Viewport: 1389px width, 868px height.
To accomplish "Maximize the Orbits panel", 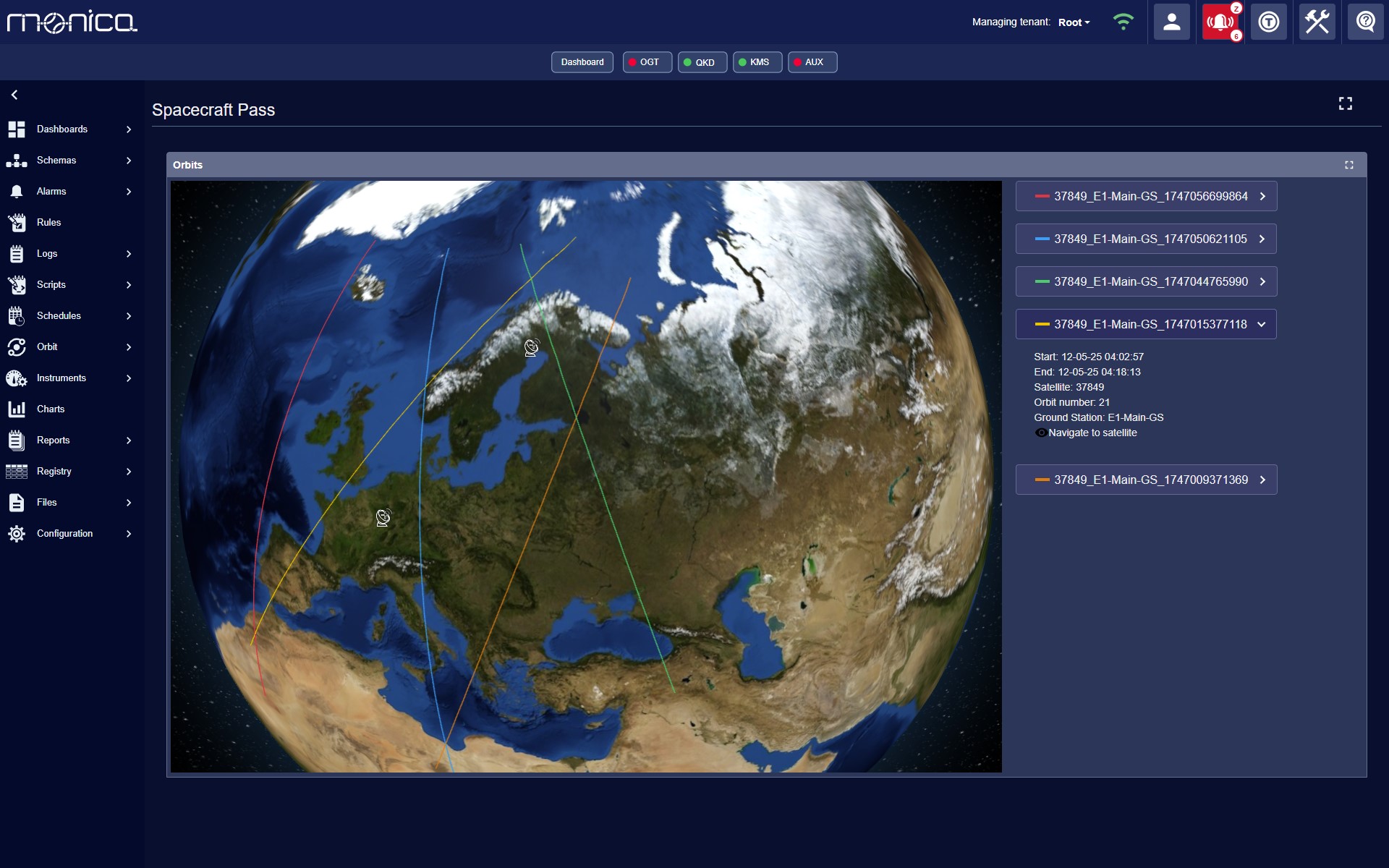I will (x=1348, y=165).
